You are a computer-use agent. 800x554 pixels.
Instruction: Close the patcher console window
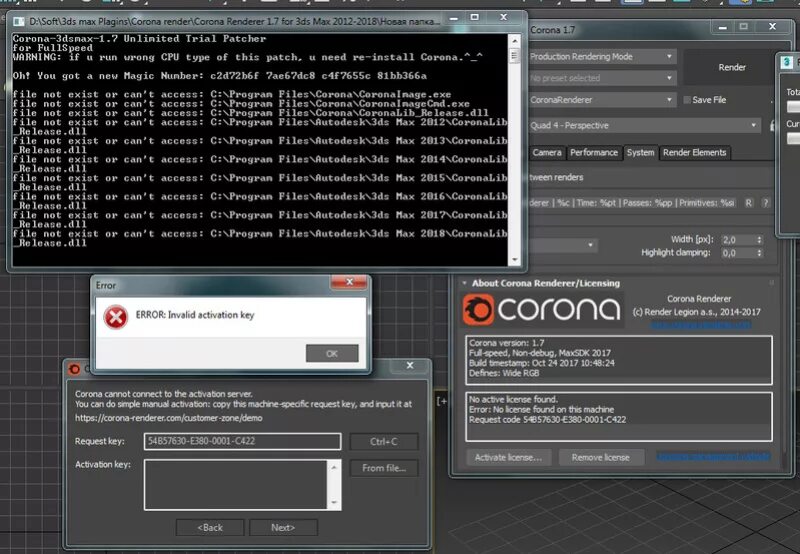[504, 18]
